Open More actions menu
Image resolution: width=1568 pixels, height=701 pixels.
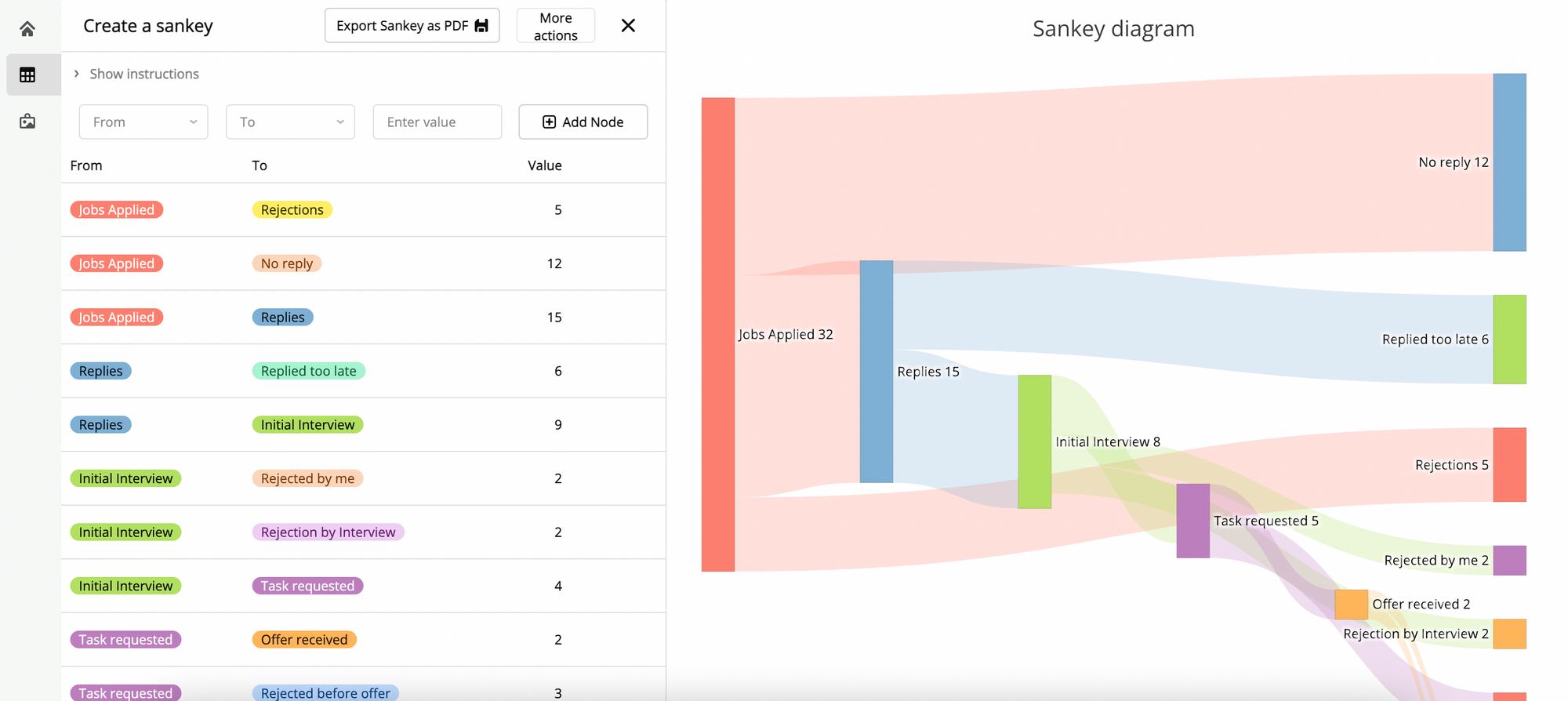556,26
